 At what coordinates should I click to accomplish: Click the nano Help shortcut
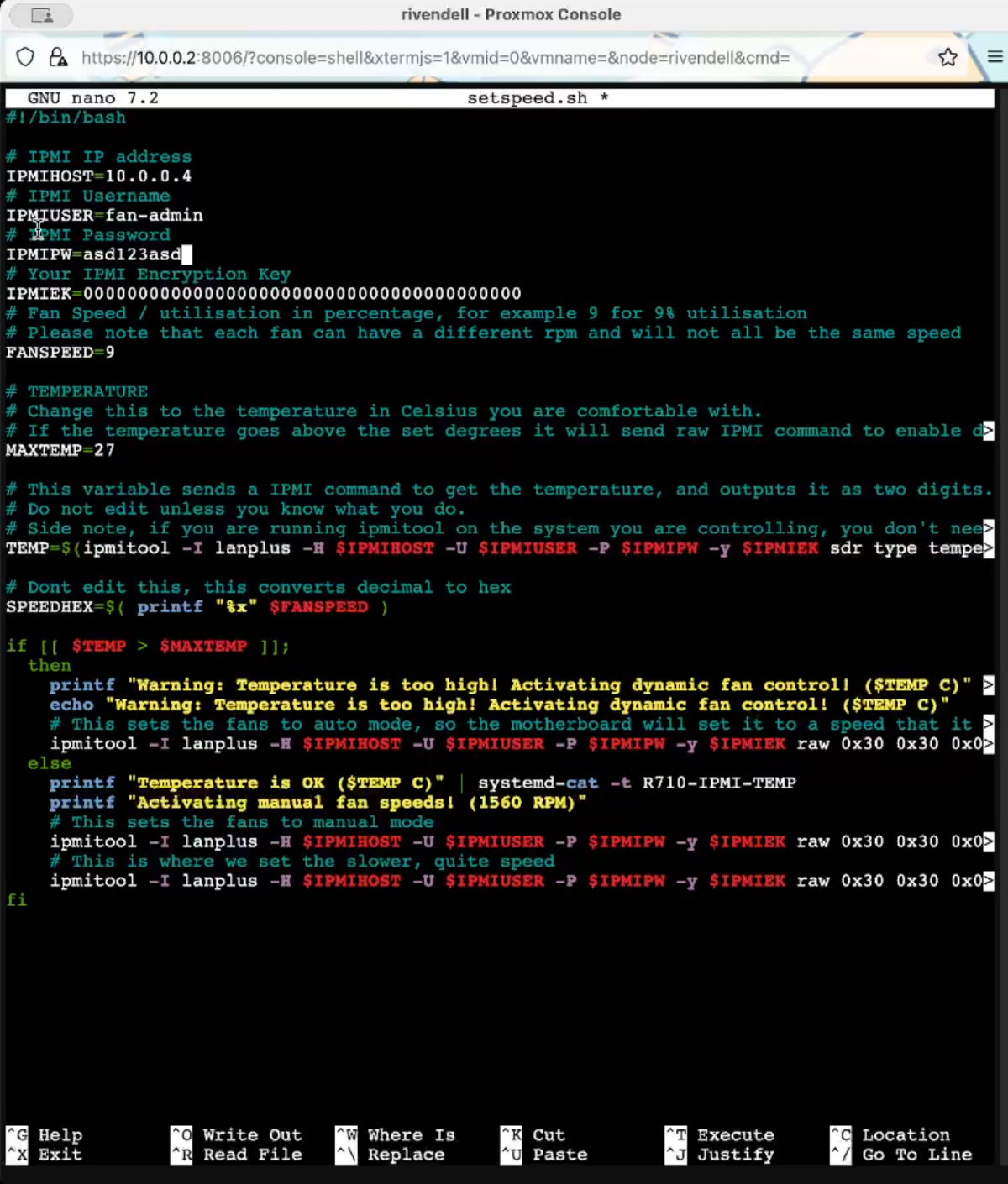click(60, 1135)
